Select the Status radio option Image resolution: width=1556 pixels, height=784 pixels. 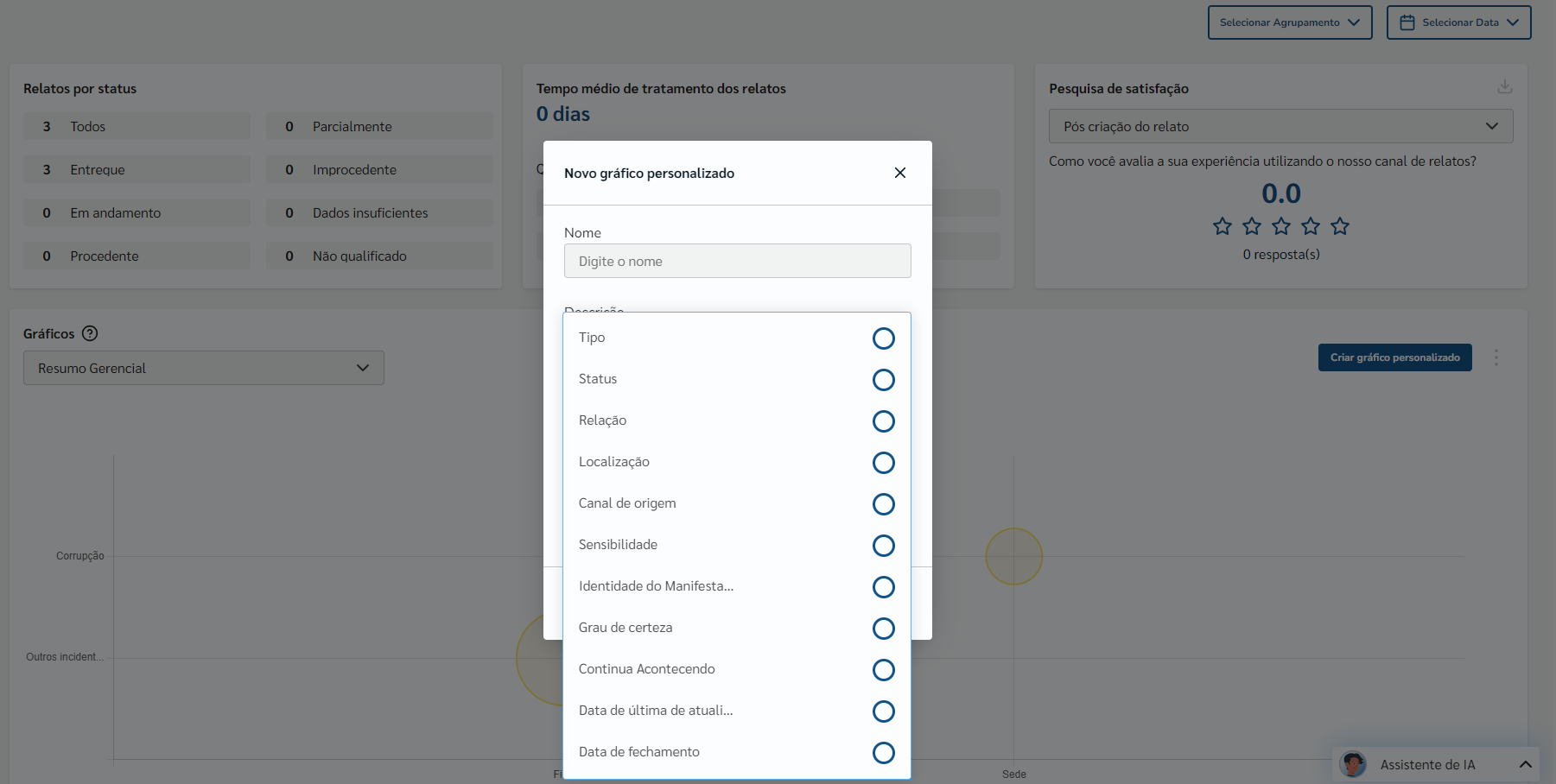click(x=883, y=380)
